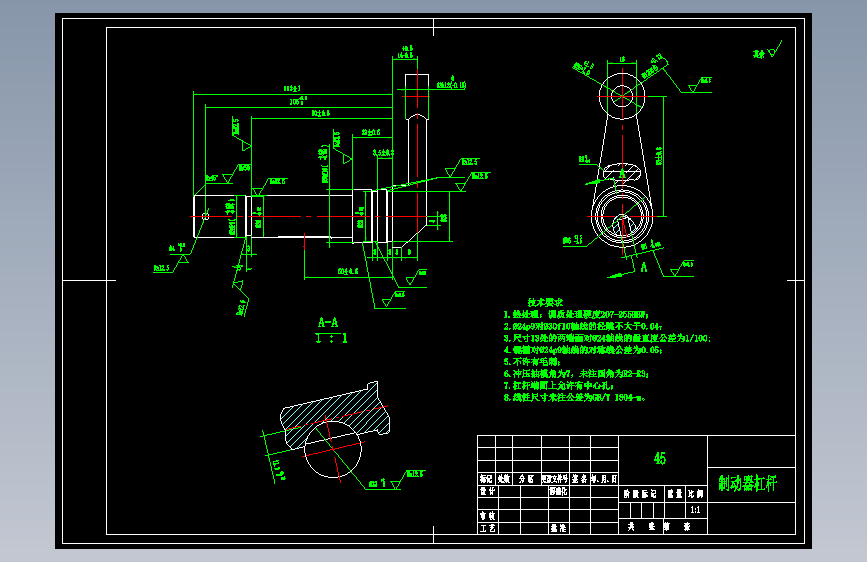Select the A-A section view label
The width and height of the screenshot is (867, 562).
click(x=328, y=322)
